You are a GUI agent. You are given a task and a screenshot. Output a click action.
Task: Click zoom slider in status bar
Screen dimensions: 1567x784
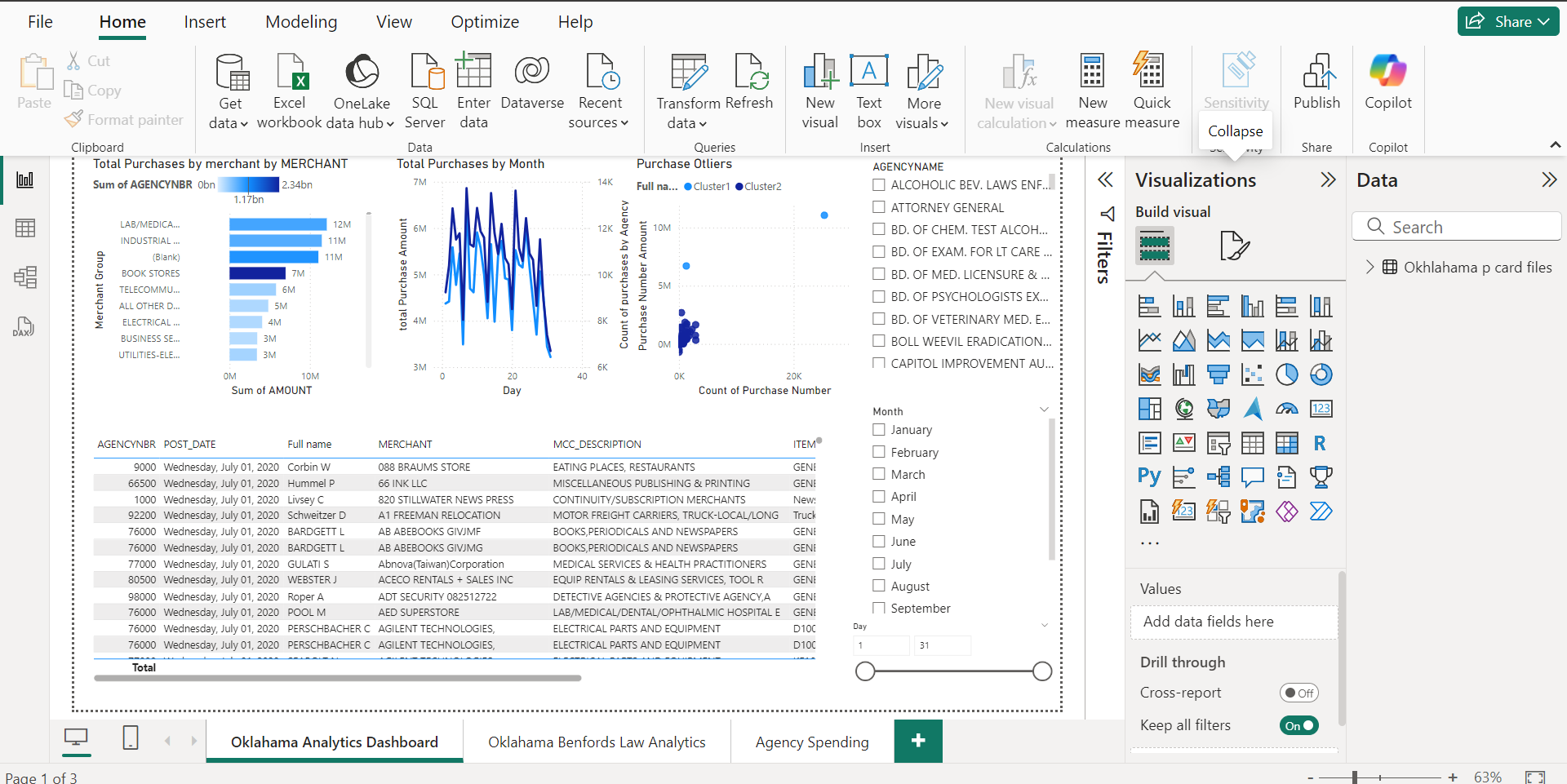(x=1354, y=777)
